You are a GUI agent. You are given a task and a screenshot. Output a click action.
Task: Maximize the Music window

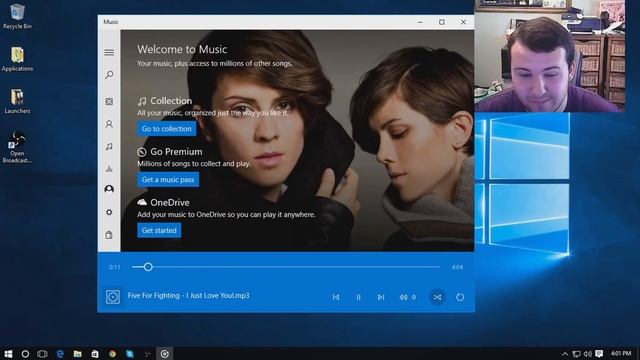coord(442,22)
